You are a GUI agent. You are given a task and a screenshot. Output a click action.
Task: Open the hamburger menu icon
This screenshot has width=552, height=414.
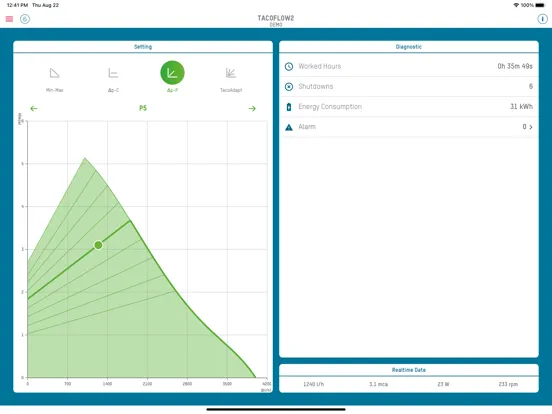click(x=10, y=19)
